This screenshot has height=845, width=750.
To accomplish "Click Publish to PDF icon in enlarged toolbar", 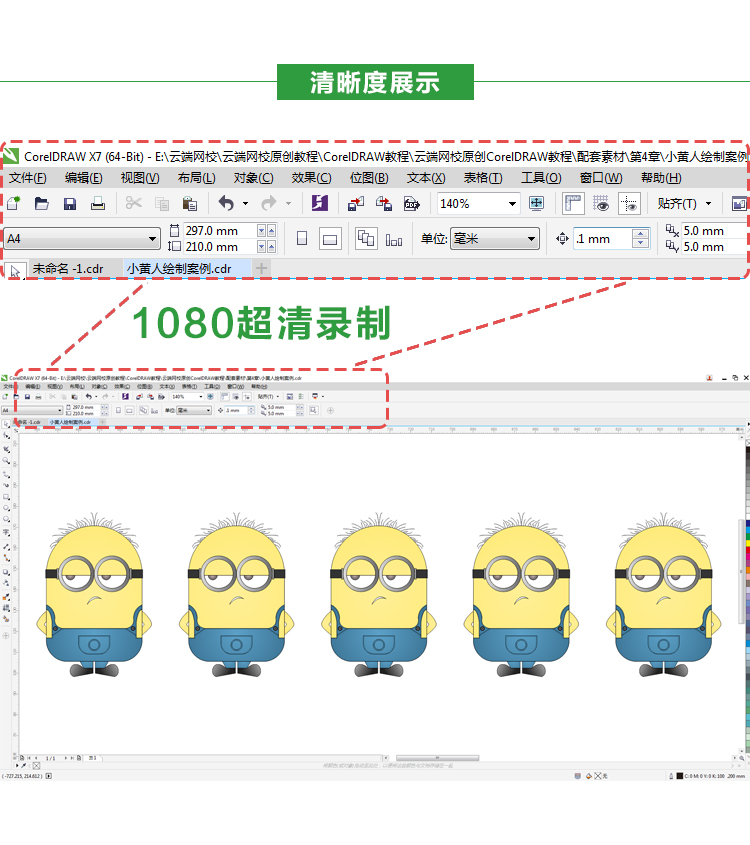I will click(x=411, y=204).
